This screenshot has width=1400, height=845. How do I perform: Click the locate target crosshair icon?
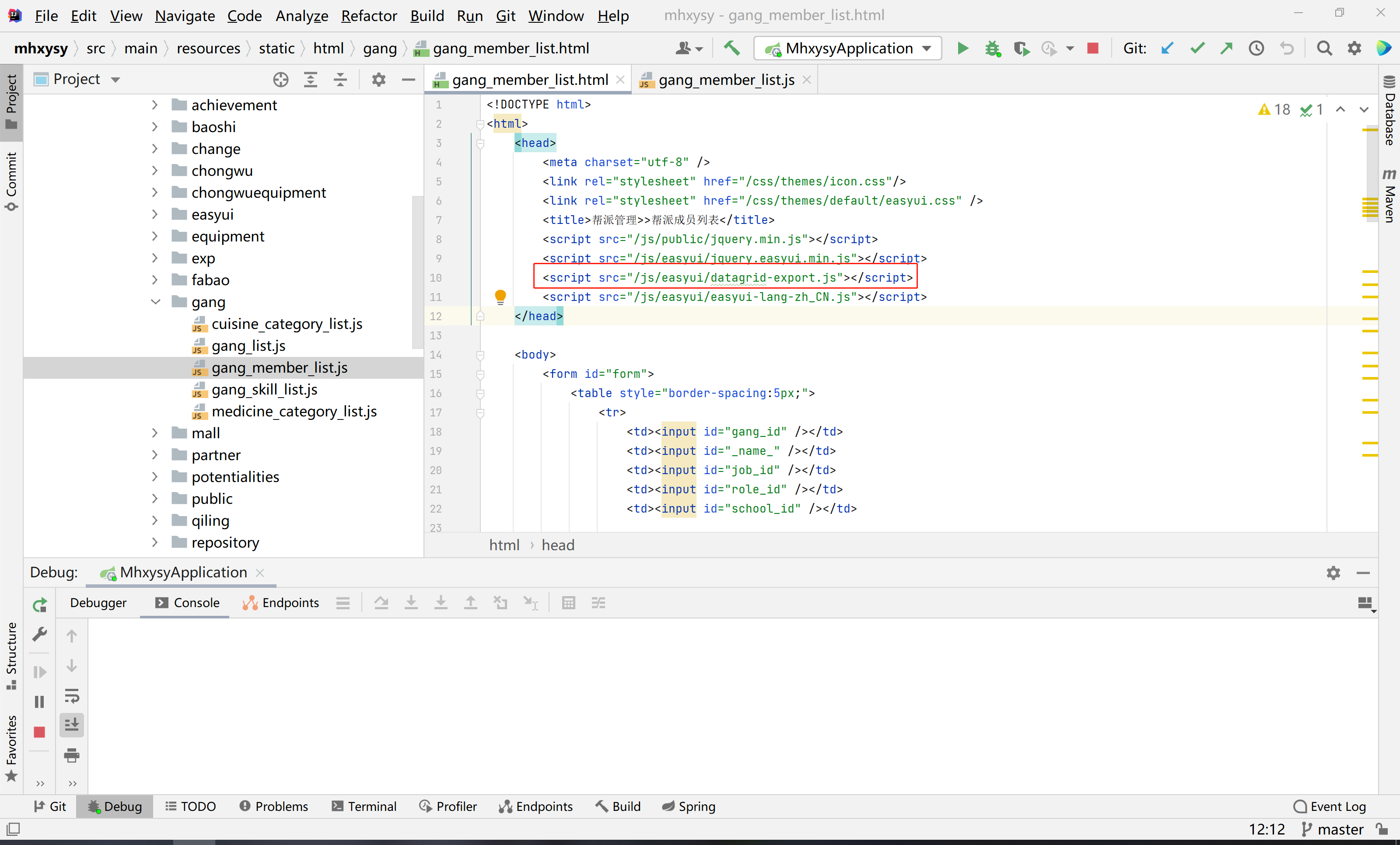(x=281, y=80)
